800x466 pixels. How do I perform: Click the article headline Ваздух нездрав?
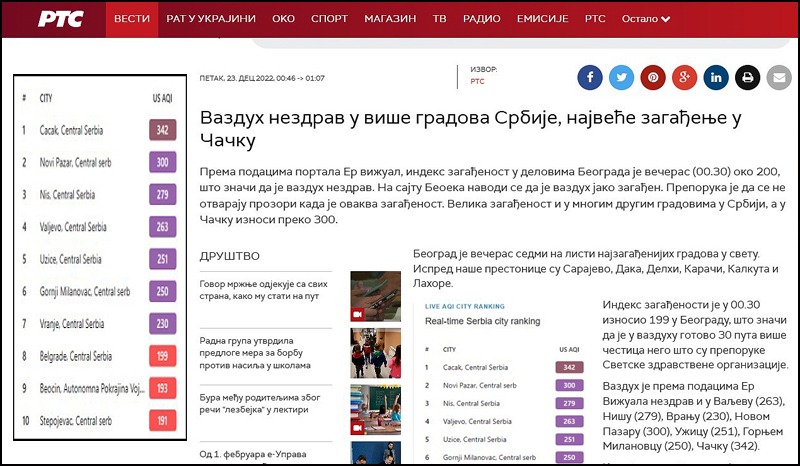coord(470,128)
